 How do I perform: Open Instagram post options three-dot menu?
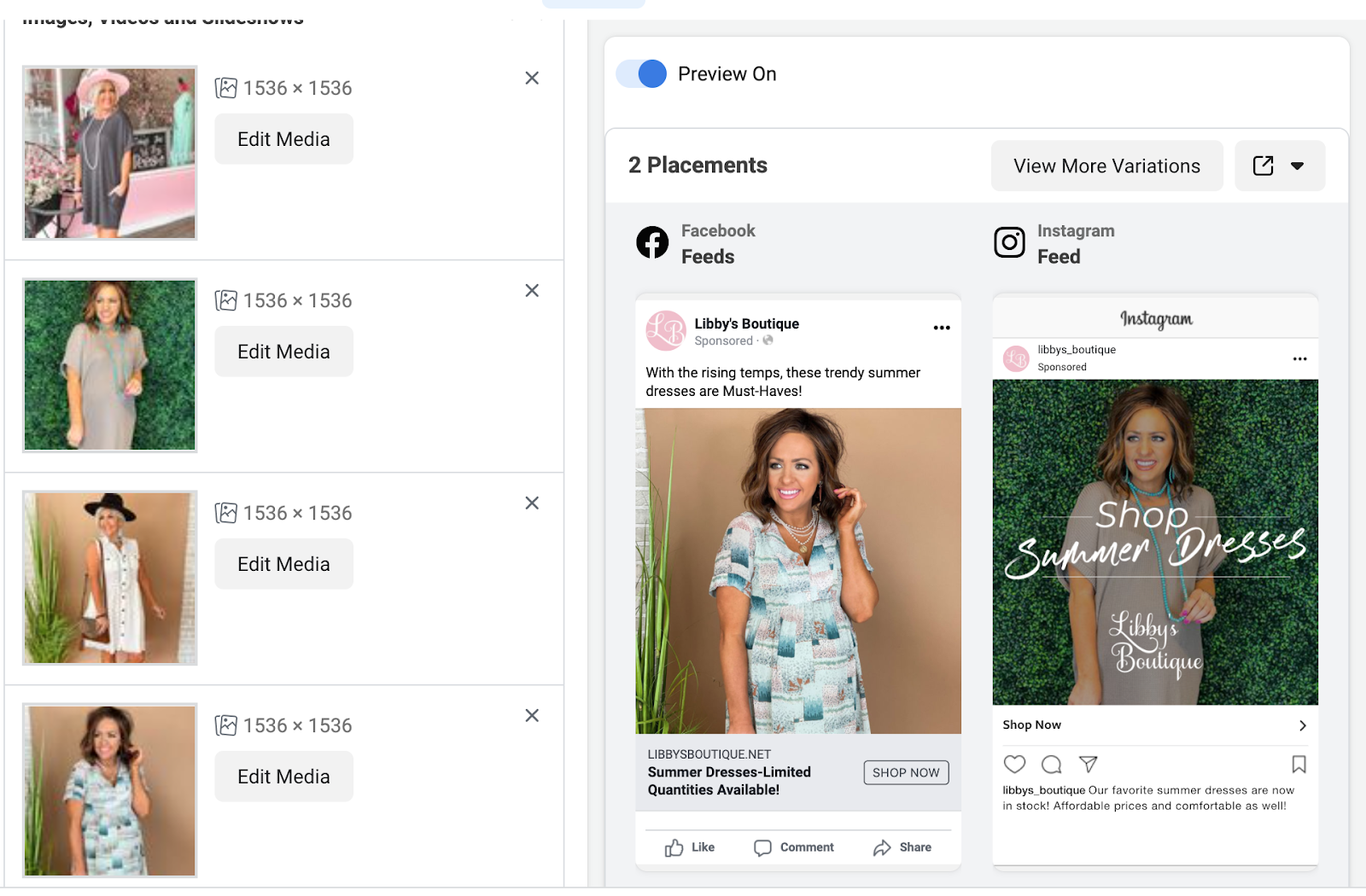[1299, 359]
